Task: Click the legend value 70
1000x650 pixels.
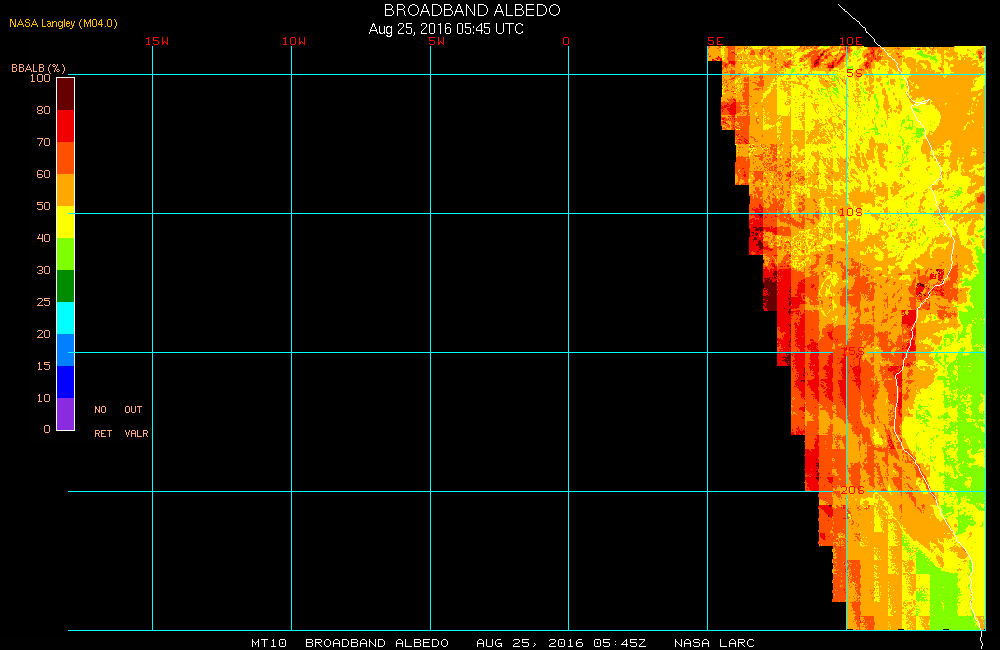Action: [x=43, y=142]
